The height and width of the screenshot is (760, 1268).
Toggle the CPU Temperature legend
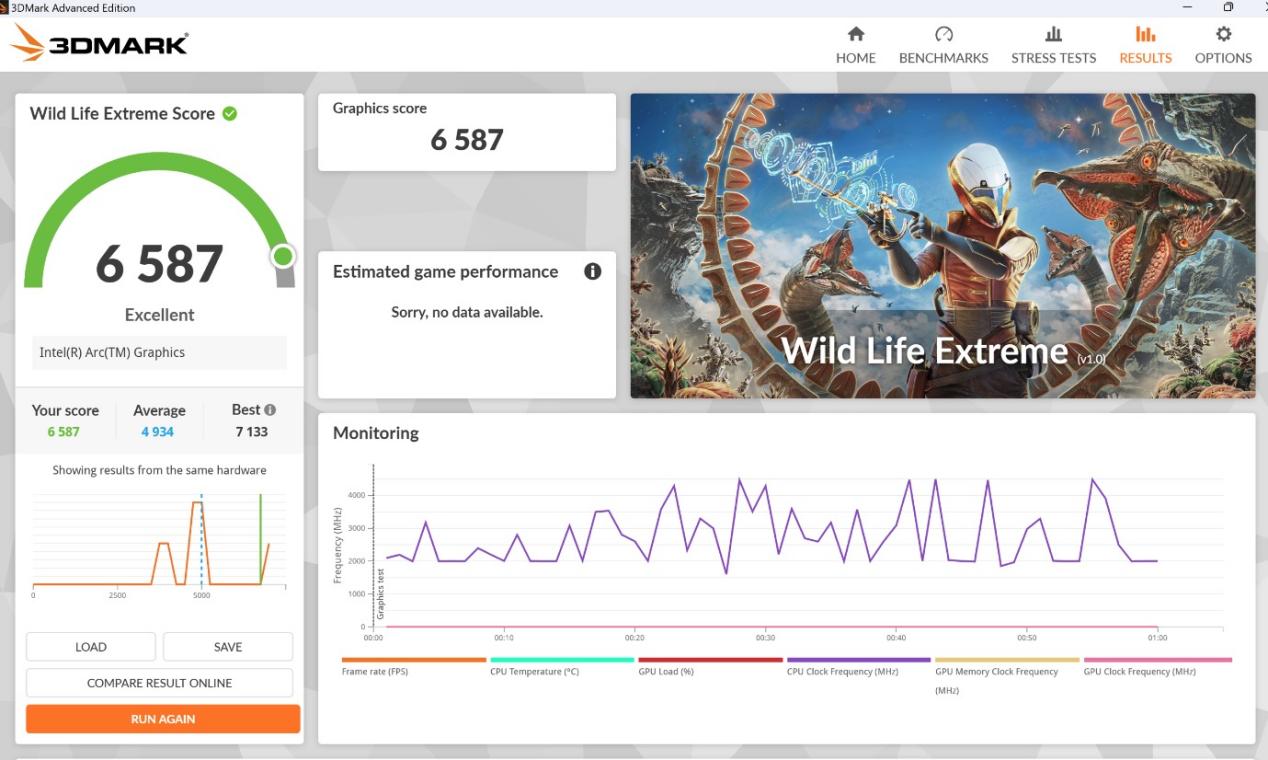[562, 666]
